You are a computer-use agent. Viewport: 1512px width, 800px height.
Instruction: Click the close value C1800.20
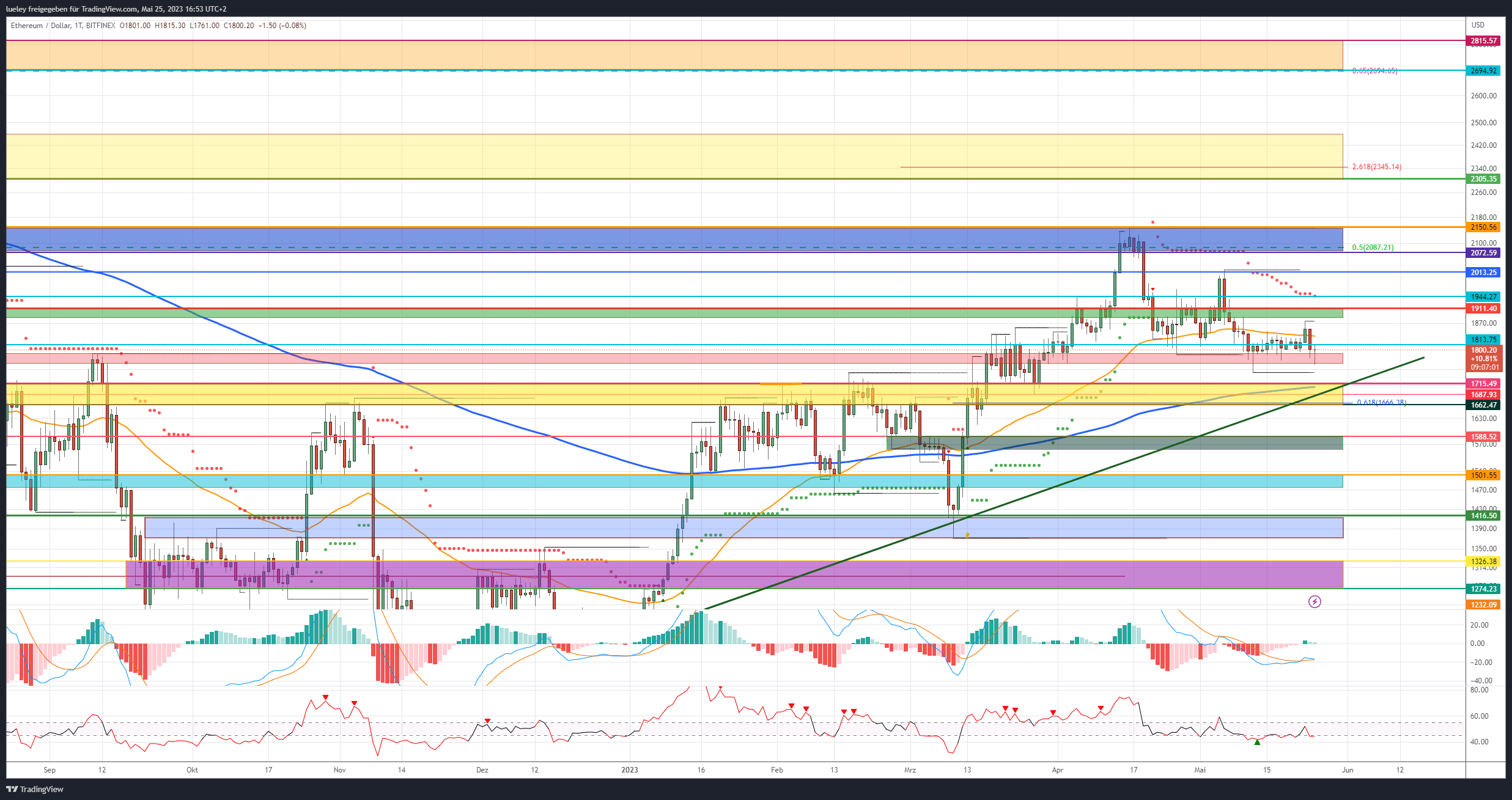[238, 26]
